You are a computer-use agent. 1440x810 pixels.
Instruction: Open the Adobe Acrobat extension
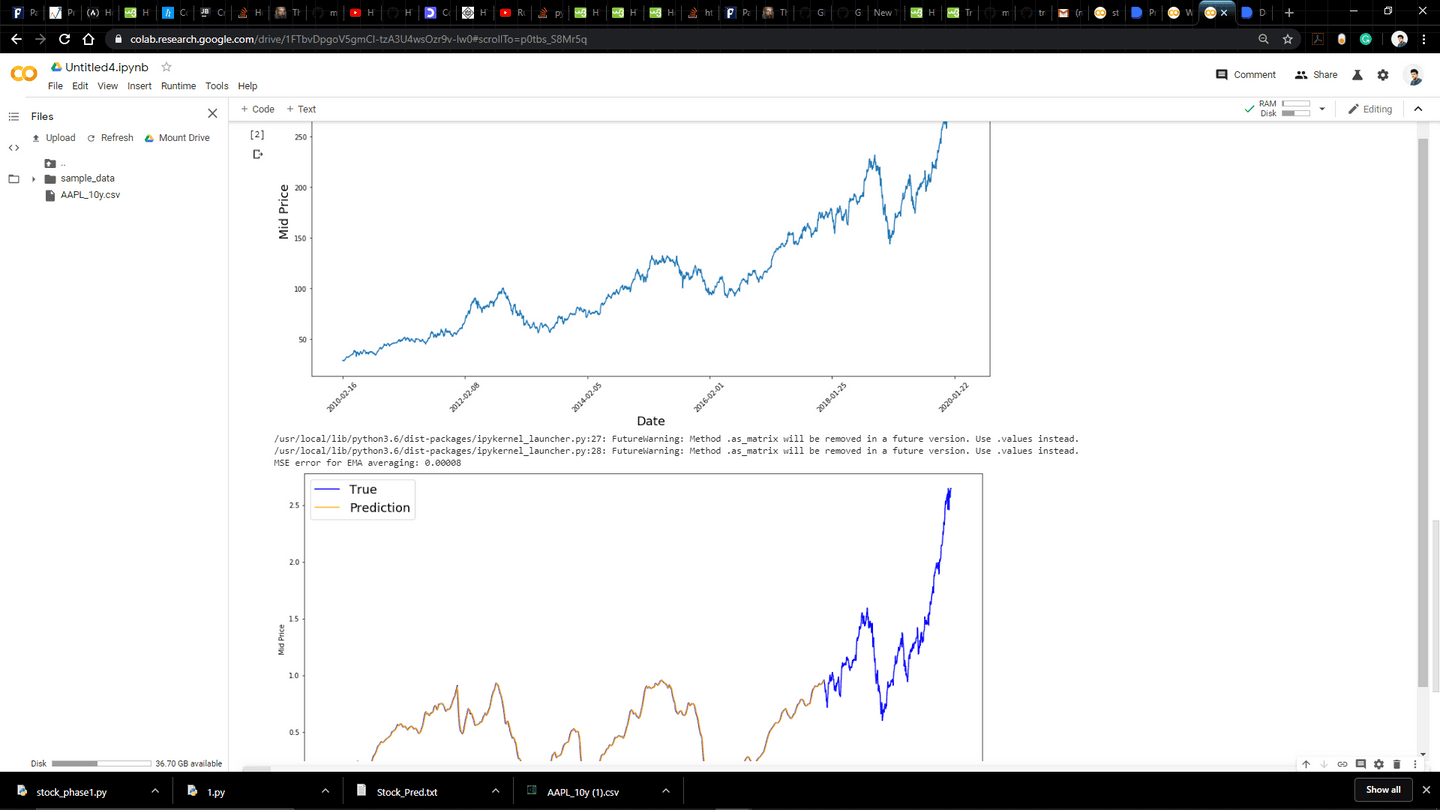pyautogui.click(x=1318, y=39)
